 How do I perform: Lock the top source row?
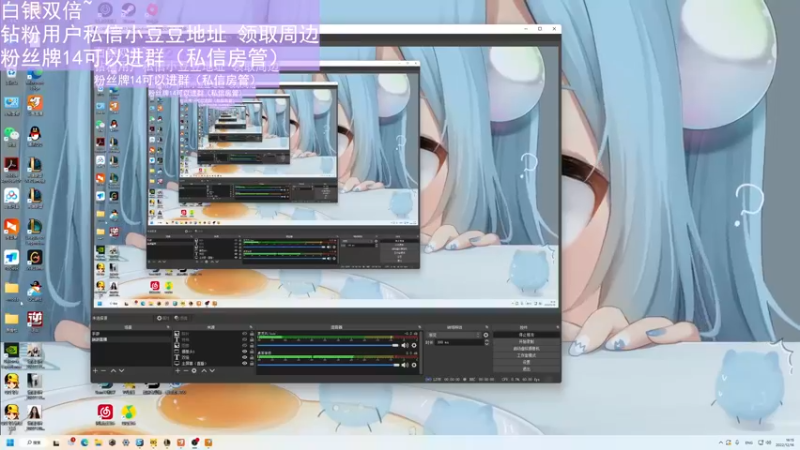coord(252,334)
